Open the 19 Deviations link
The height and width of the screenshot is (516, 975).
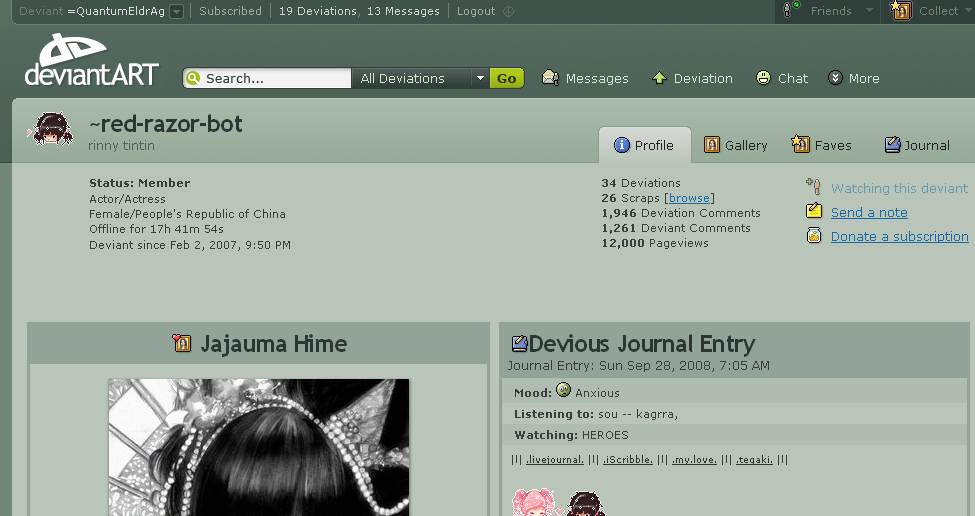coord(318,11)
